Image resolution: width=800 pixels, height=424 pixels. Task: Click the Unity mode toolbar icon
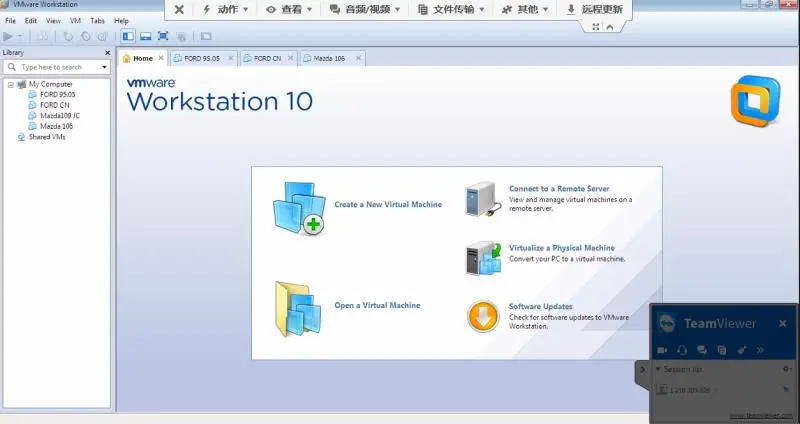pyautogui.click(x=181, y=36)
